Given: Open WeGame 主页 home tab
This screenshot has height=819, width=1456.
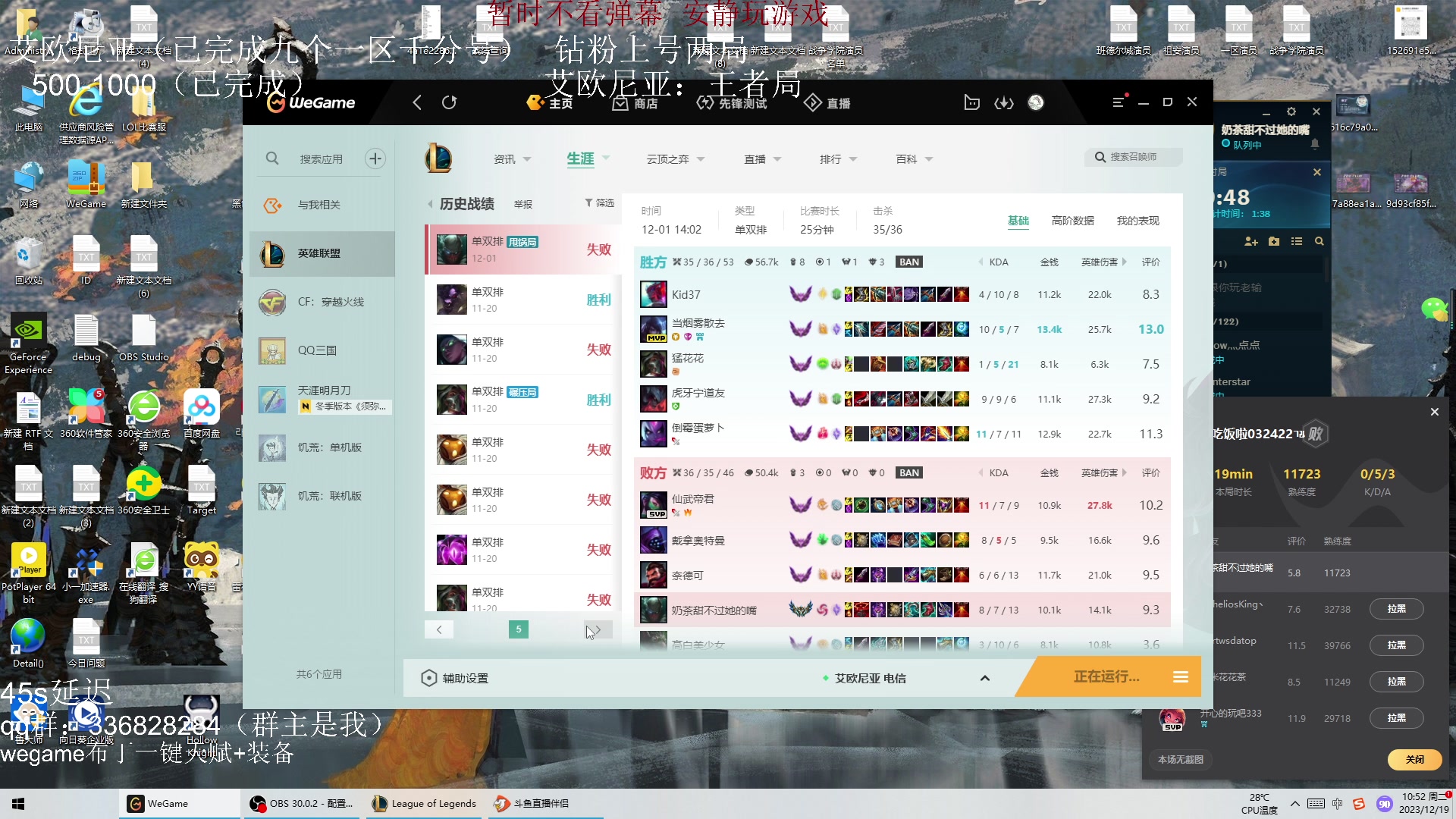Looking at the screenshot, I should [x=550, y=102].
